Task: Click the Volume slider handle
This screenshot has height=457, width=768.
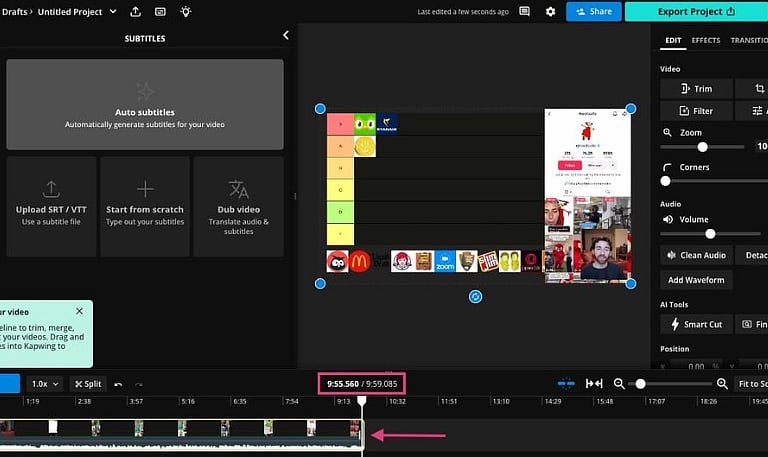Action: tap(710, 234)
